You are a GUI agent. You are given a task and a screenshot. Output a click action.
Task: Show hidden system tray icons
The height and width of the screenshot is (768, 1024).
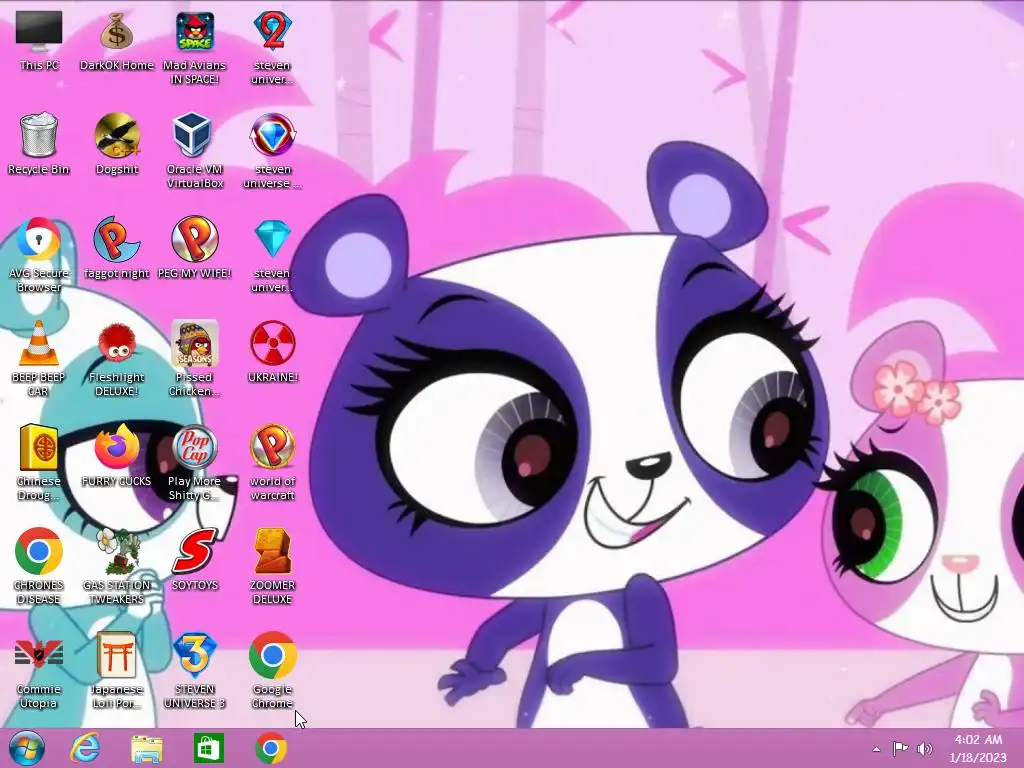876,749
